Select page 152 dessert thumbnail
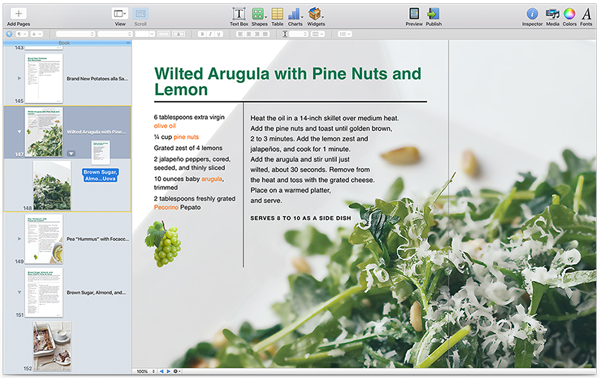The height and width of the screenshot is (378, 600). pos(52,346)
